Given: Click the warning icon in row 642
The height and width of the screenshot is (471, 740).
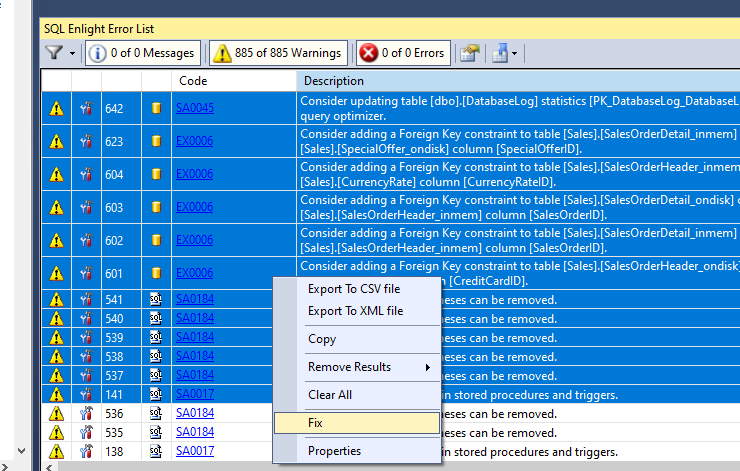Looking at the screenshot, I should click(57, 109).
